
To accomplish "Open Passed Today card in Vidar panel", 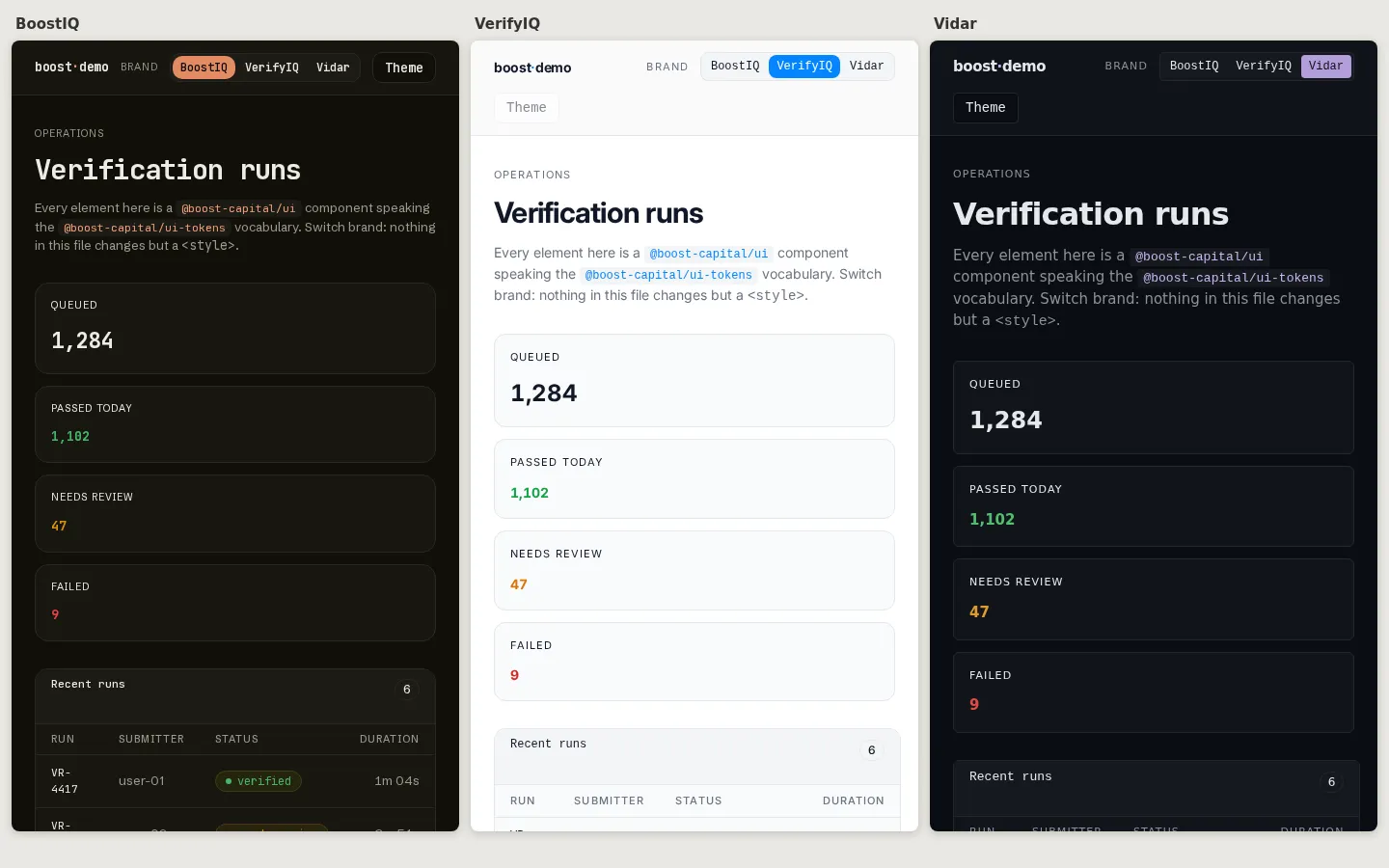I will 1154,506.
